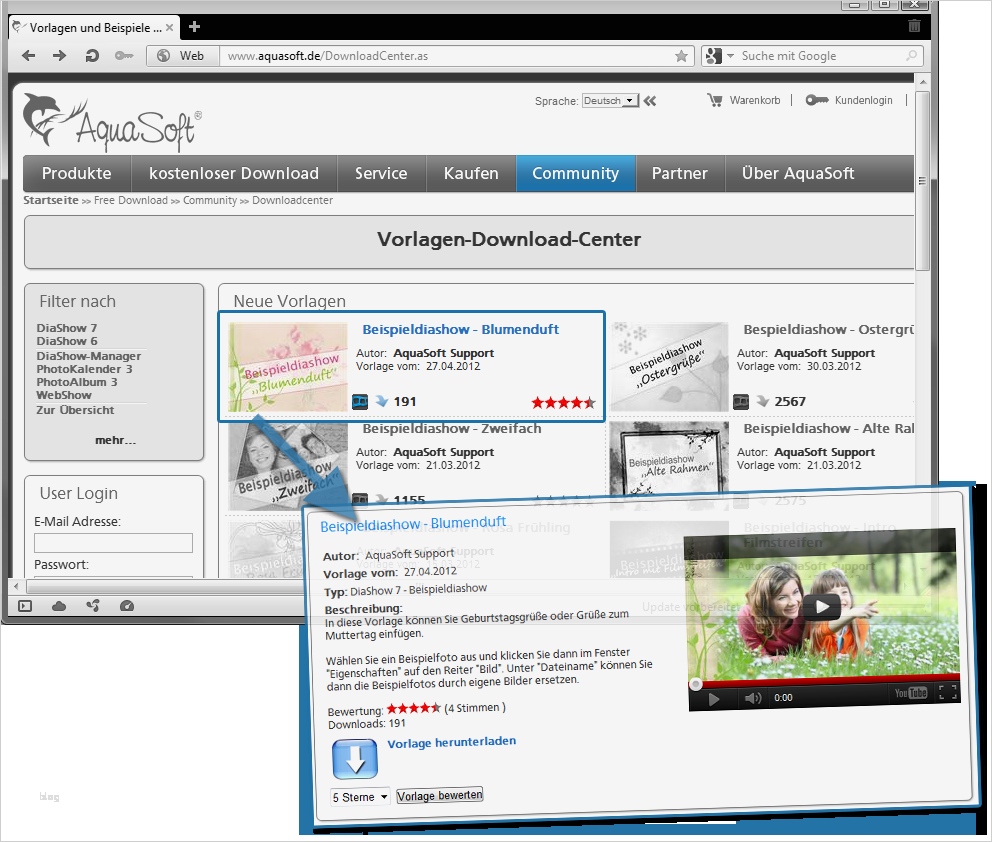Click the Vorlage bewerten button
This screenshot has height=842, width=992.
tap(440, 795)
